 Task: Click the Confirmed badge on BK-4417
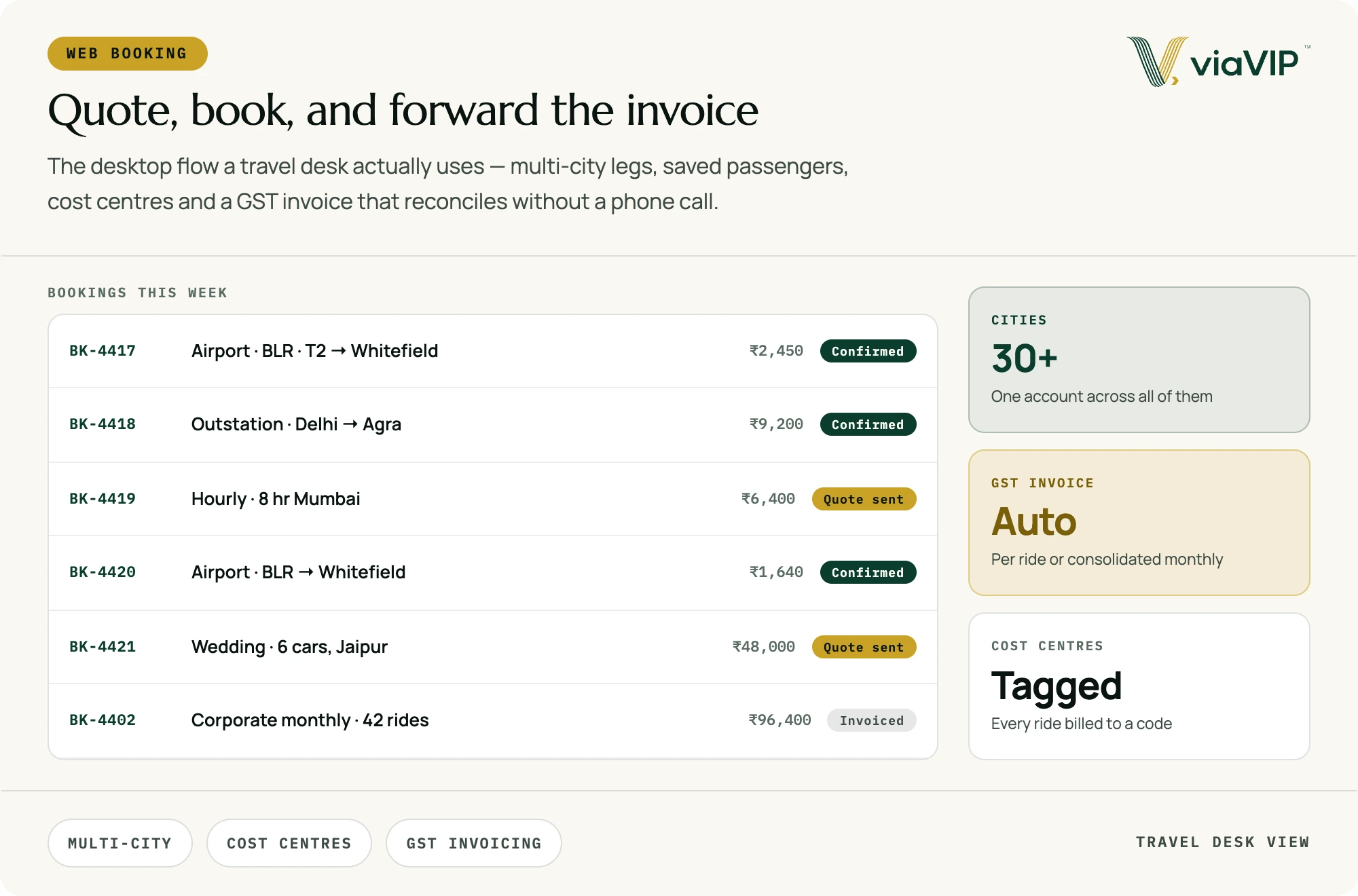(868, 351)
